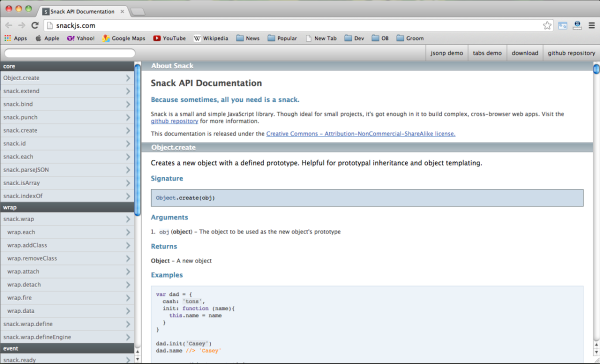The width and height of the screenshot is (600, 364).
Task: Go forward with the browser forward arrow
Action: pos(22,25)
